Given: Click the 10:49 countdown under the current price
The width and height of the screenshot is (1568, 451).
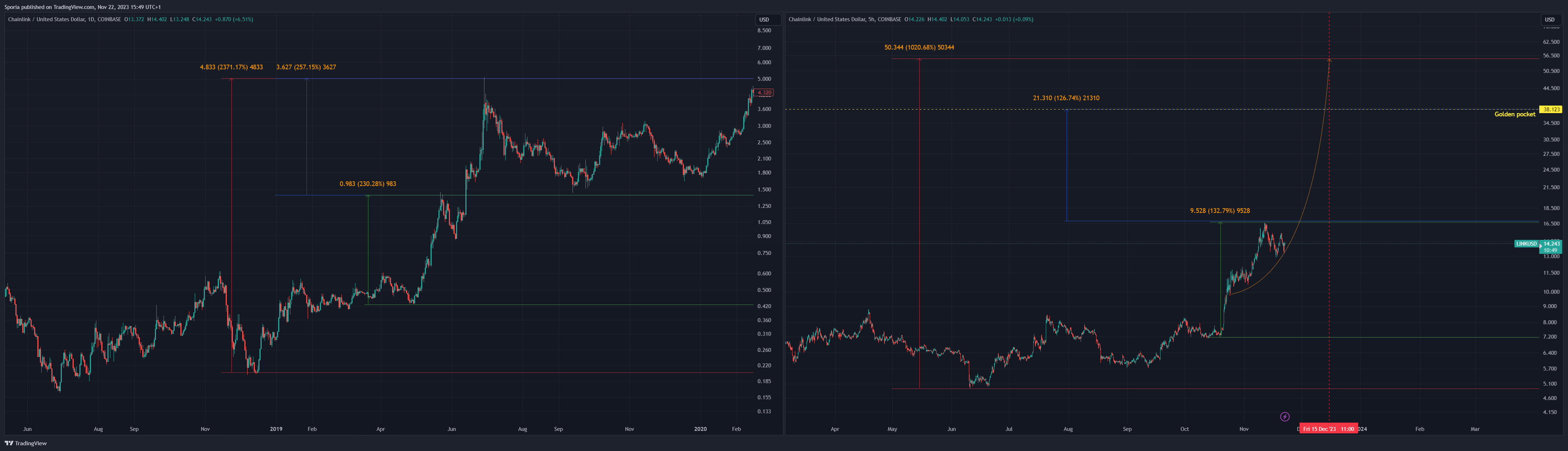Looking at the screenshot, I should (x=1550, y=250).
